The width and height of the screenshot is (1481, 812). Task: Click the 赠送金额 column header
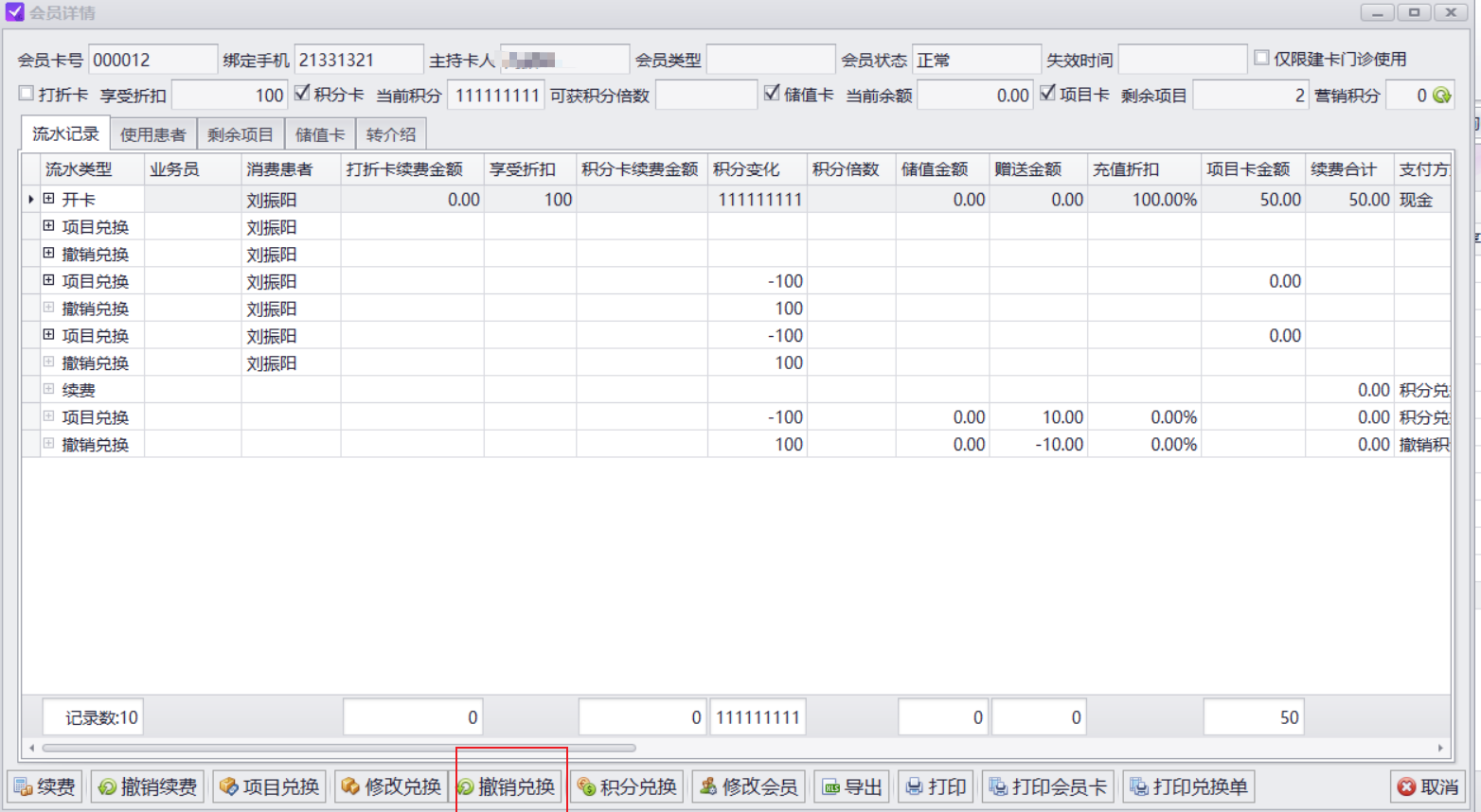pos(1038,169)
